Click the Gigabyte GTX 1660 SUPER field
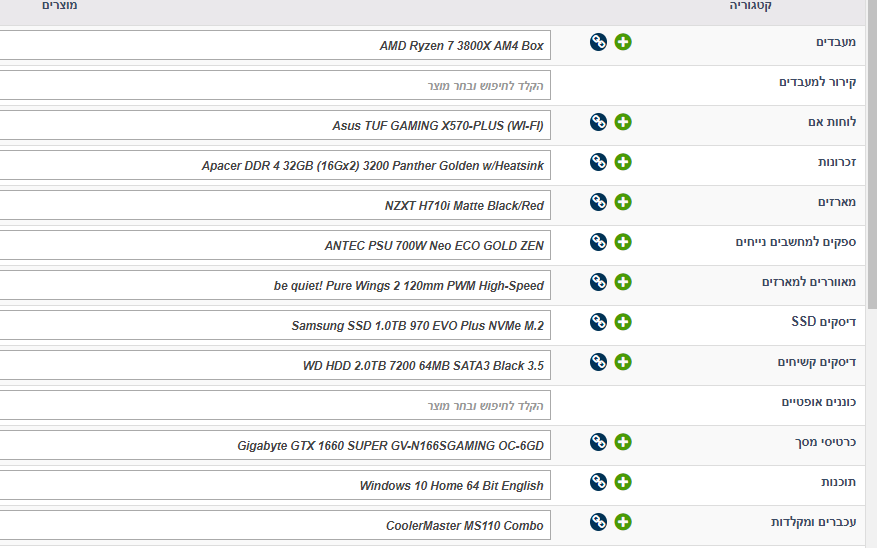The width and height of the screenshot is (877, 548). pos(275,445)
